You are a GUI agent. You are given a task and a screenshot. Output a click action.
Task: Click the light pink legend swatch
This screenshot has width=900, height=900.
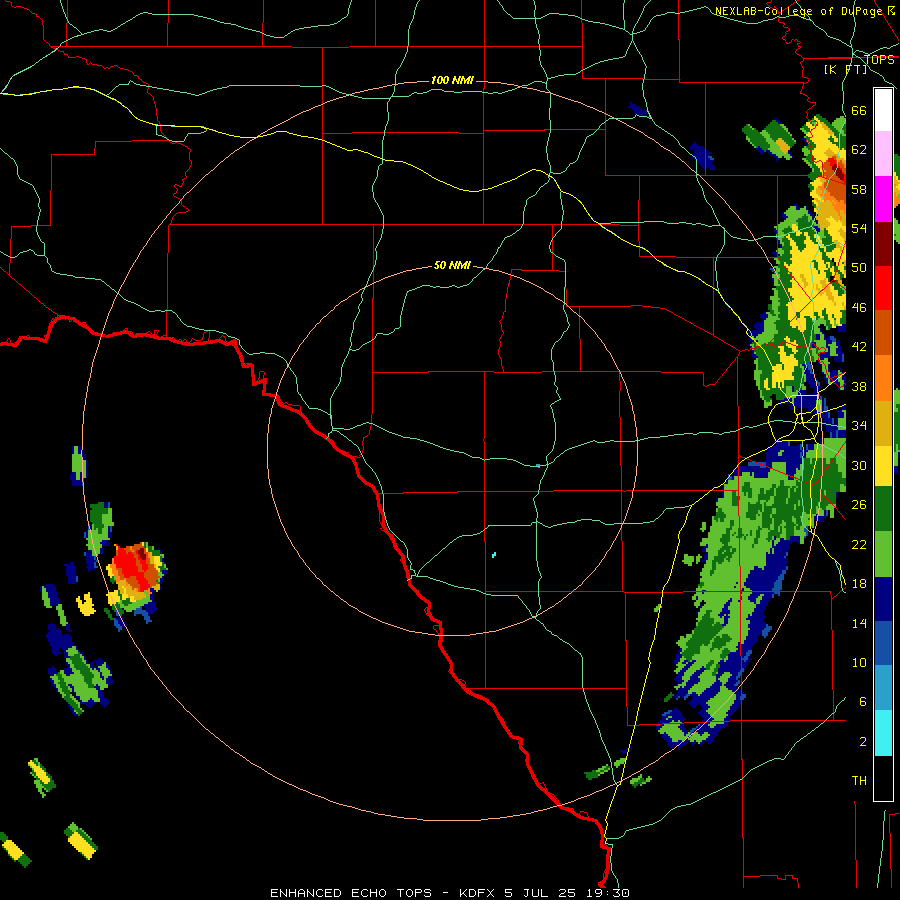point(883,153)
